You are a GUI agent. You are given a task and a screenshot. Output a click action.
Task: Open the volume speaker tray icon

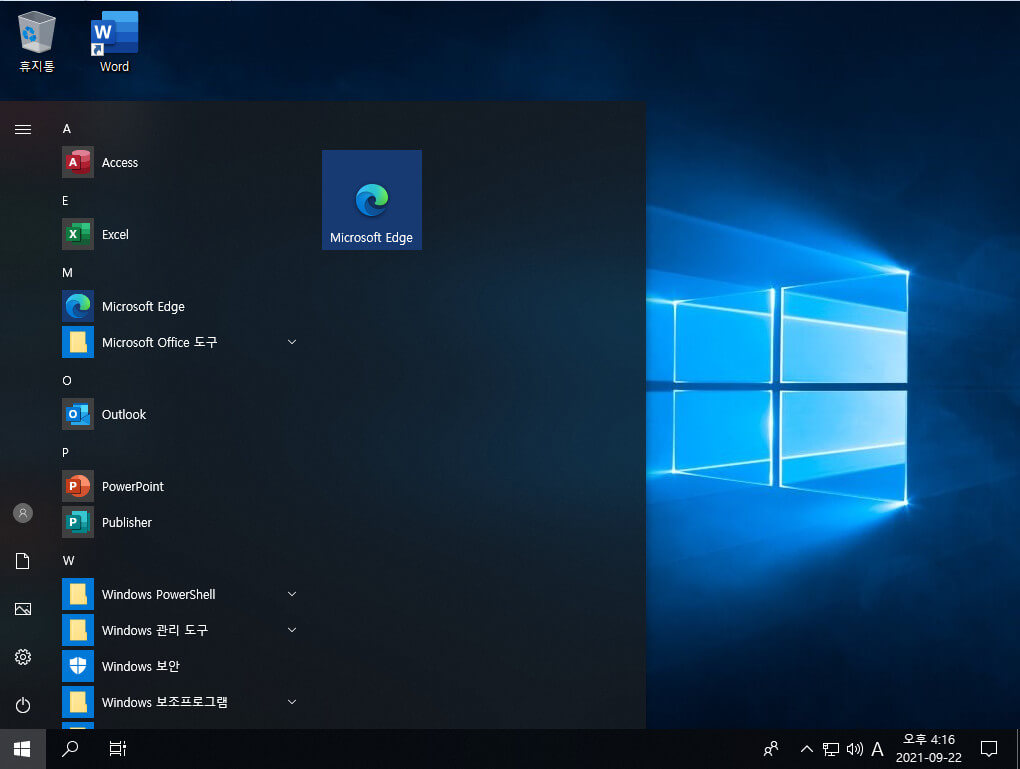coord(855,749)
